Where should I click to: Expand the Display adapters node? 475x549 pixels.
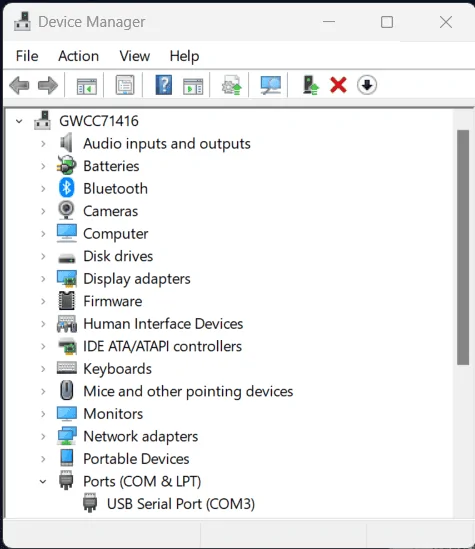43,279
